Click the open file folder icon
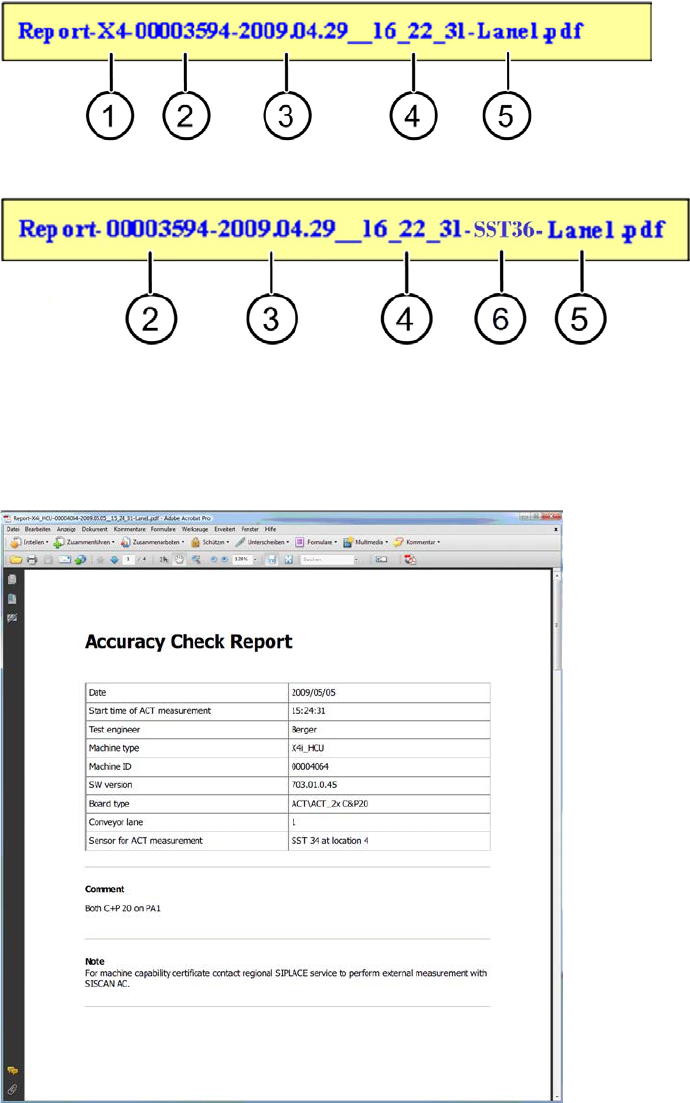 15,560
